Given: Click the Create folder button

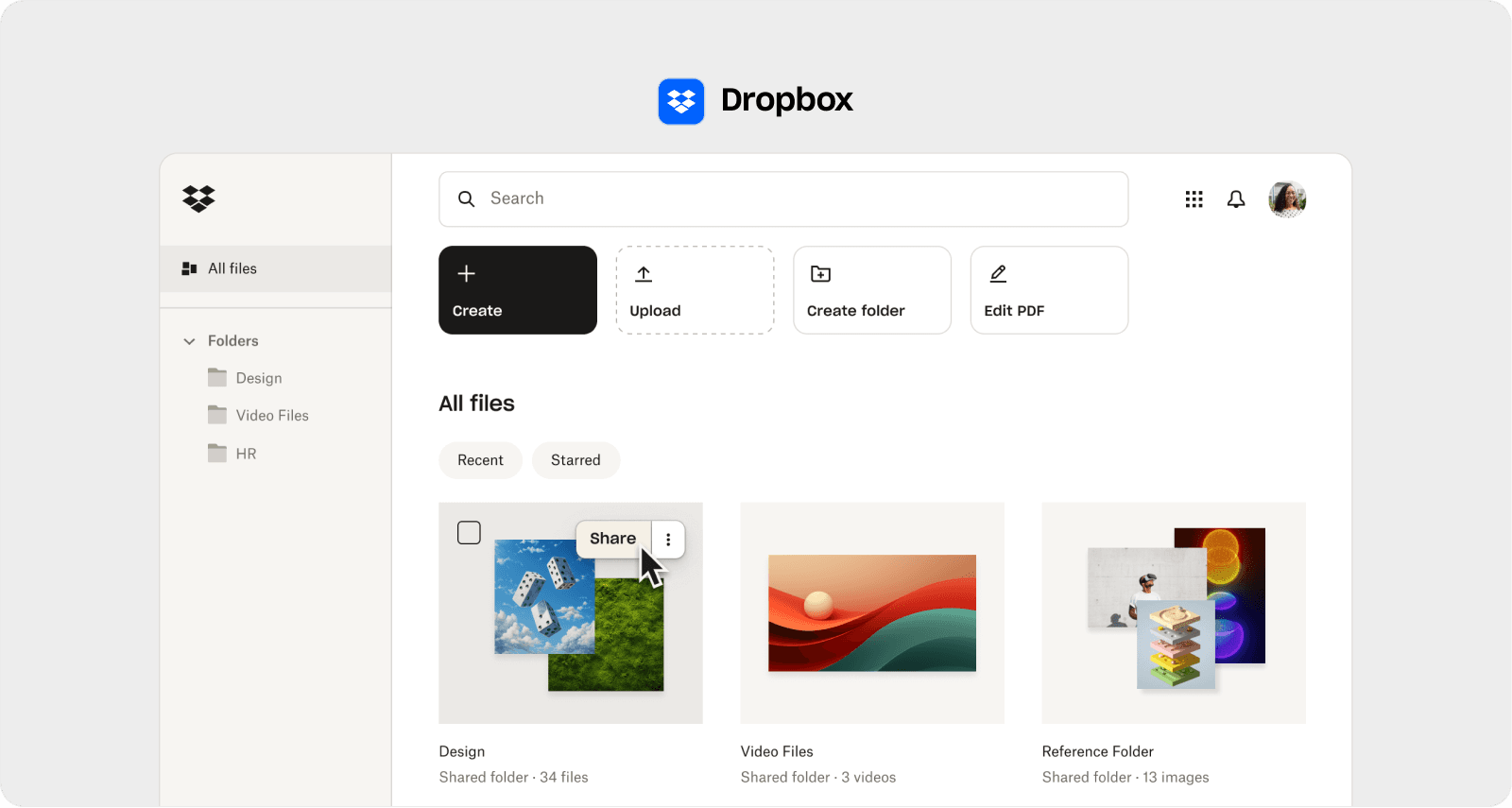Looking at the screenshot, I should [872, 290].
